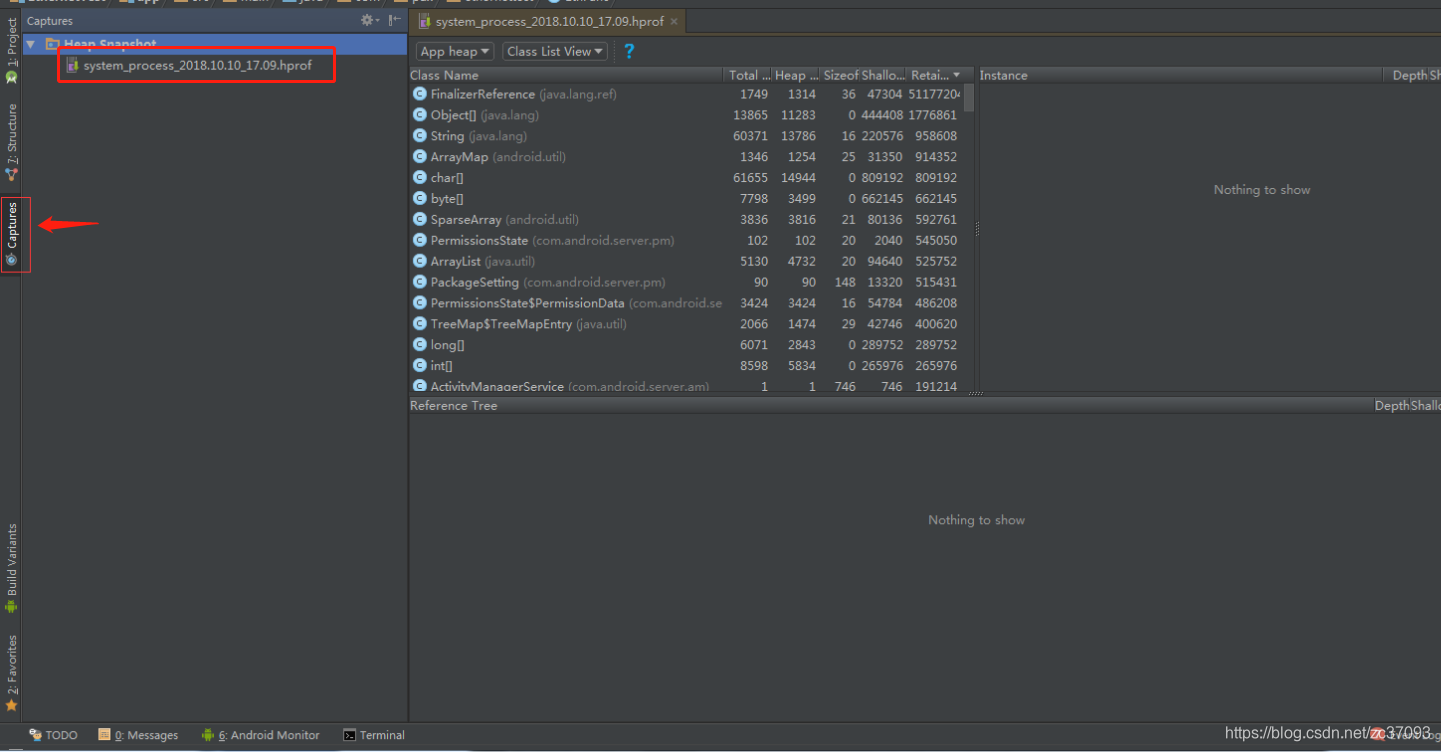This screenshot has width=1441, height=752.
Task: Click the class icon beside PackageSetting
Action: [419, 282]
